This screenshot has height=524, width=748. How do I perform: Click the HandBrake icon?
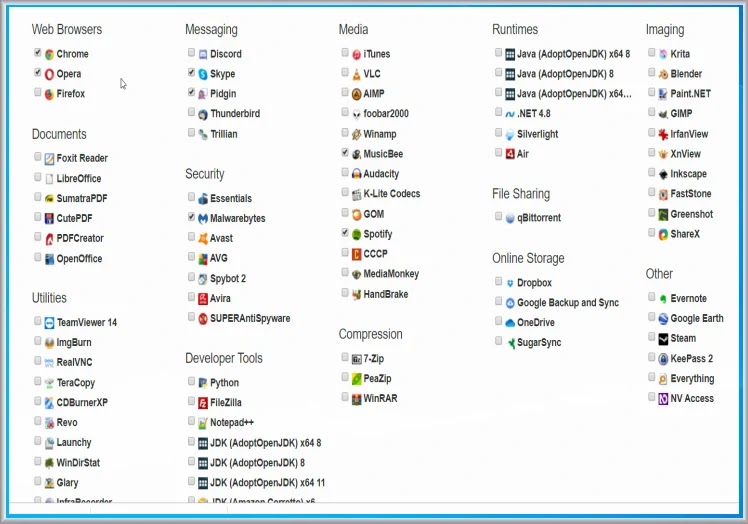click(x=356, y=294)
